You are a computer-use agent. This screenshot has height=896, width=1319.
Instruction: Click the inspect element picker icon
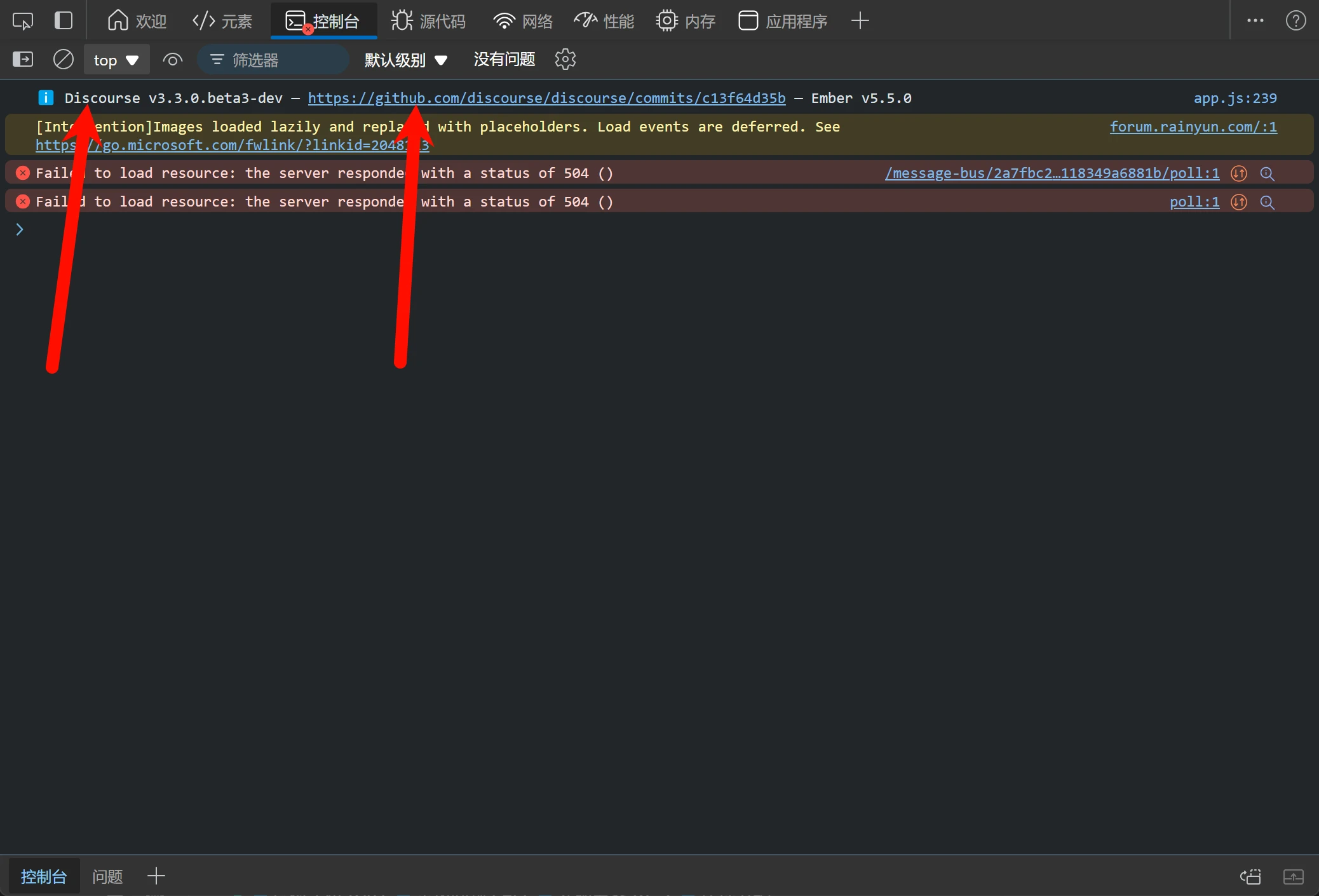click(23, 21)
